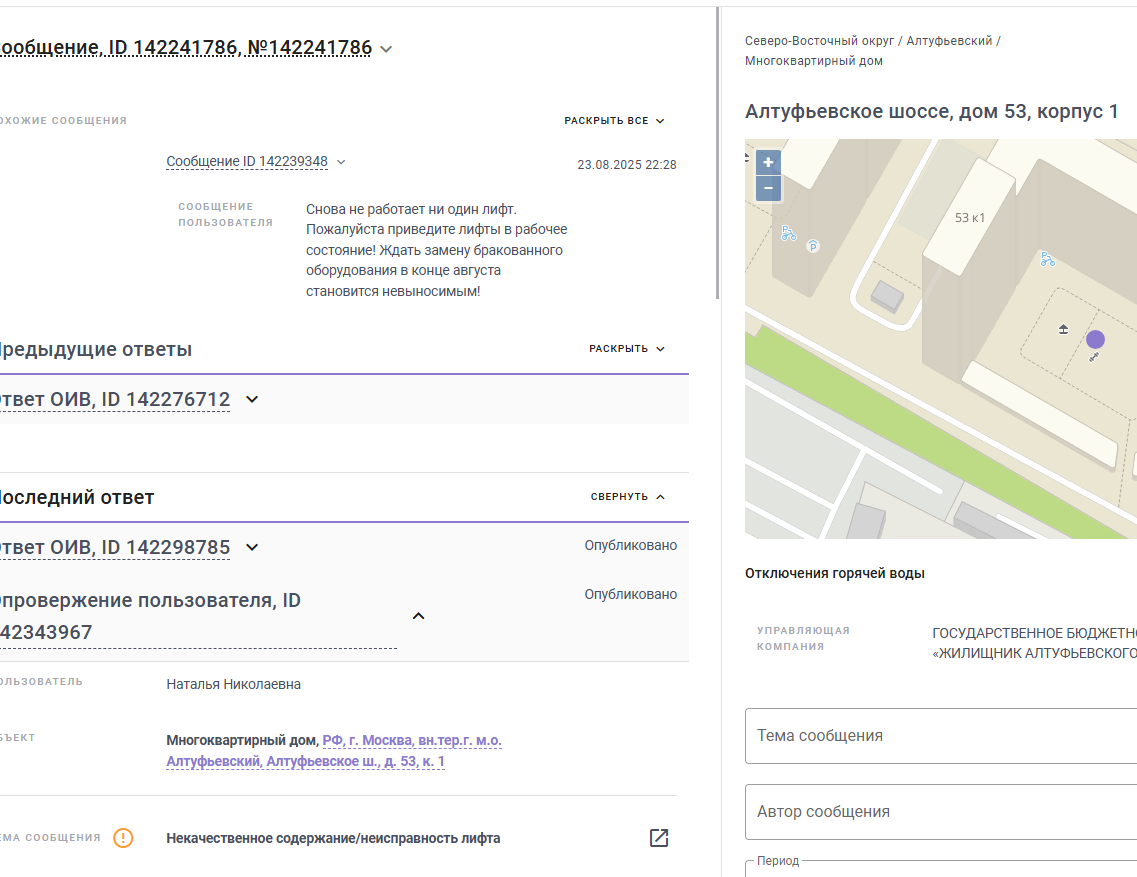Expand Сообщение ID 142239348 chevron
The image size is (1137, 877).
point(341,162)
